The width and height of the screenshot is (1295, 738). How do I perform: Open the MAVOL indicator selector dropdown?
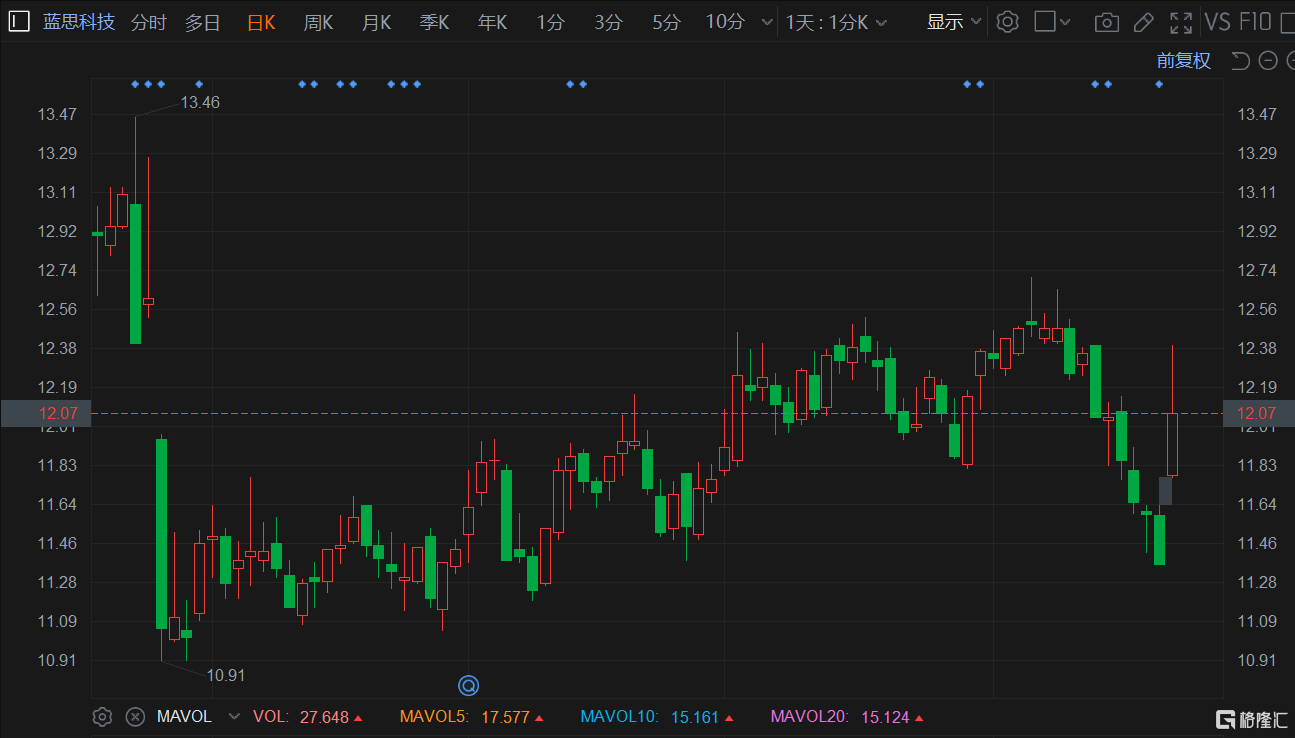coord(234,717)
